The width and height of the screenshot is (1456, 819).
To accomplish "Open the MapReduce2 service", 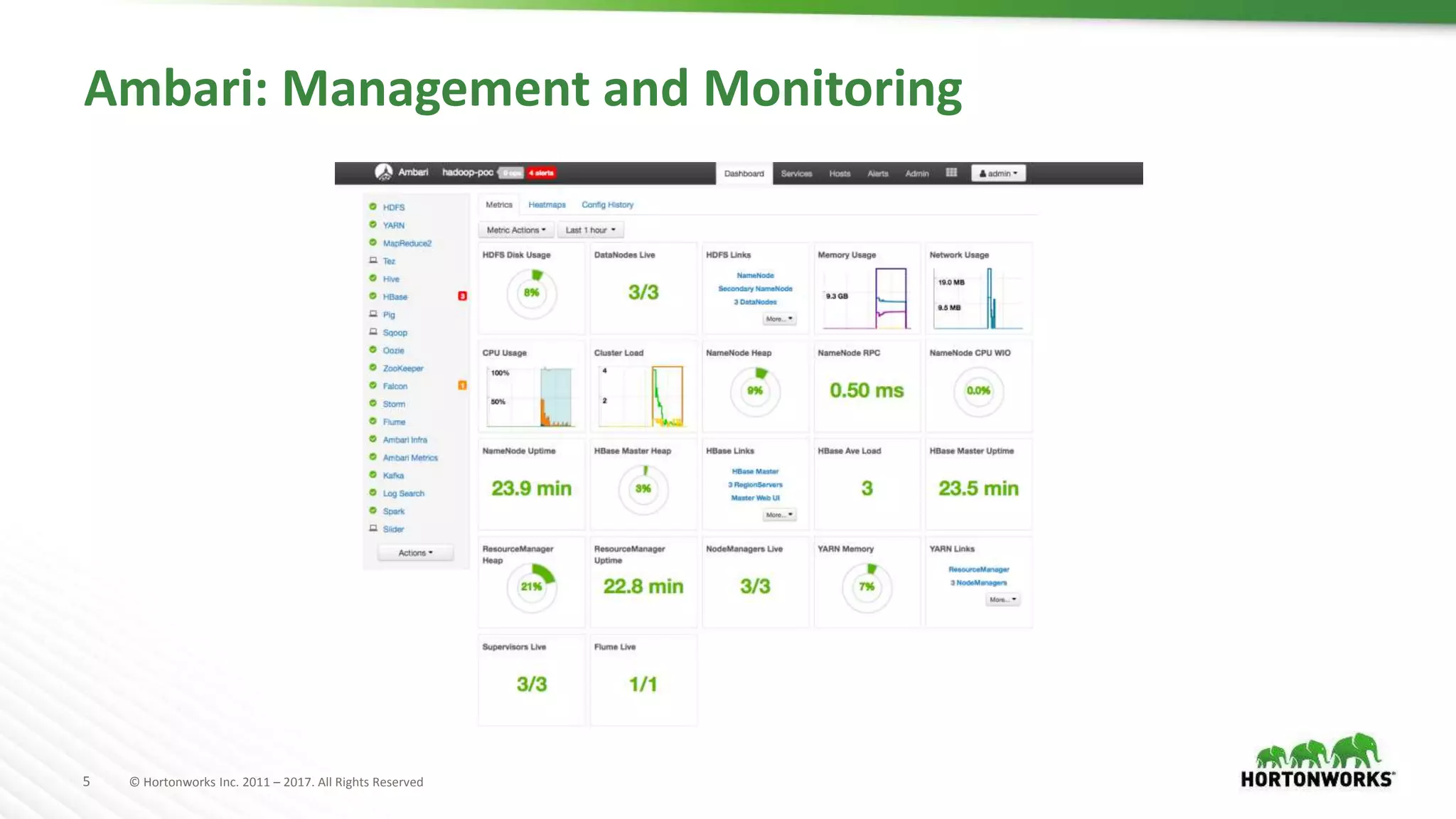I will point(407,243).
